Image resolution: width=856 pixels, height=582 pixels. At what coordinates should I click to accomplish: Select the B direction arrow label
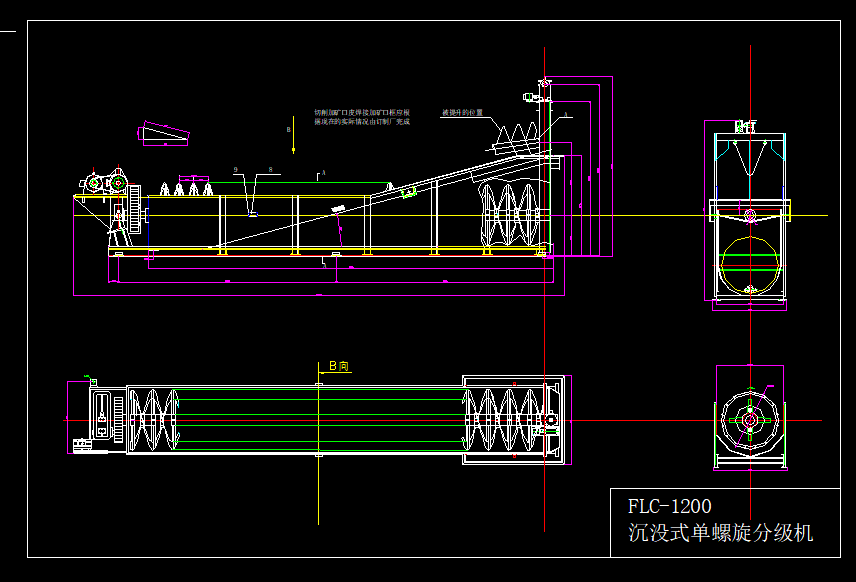coord(288,130)
